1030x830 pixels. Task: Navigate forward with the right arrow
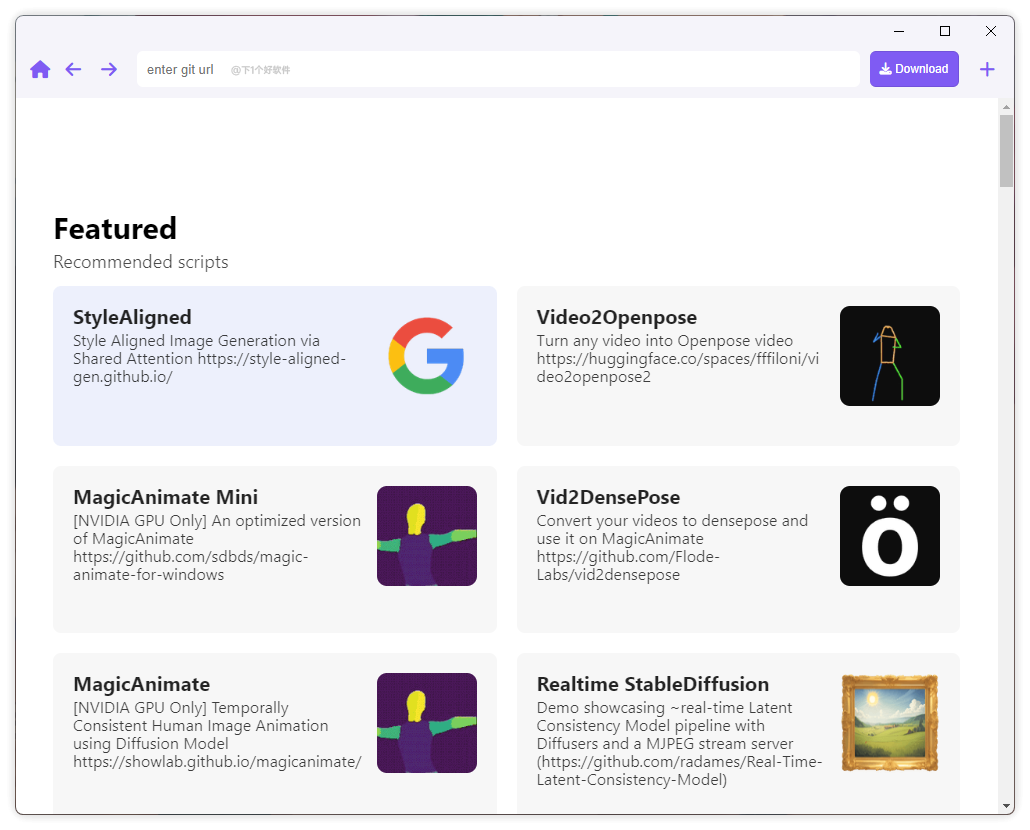pyautogui.click(x=109, y=69)
